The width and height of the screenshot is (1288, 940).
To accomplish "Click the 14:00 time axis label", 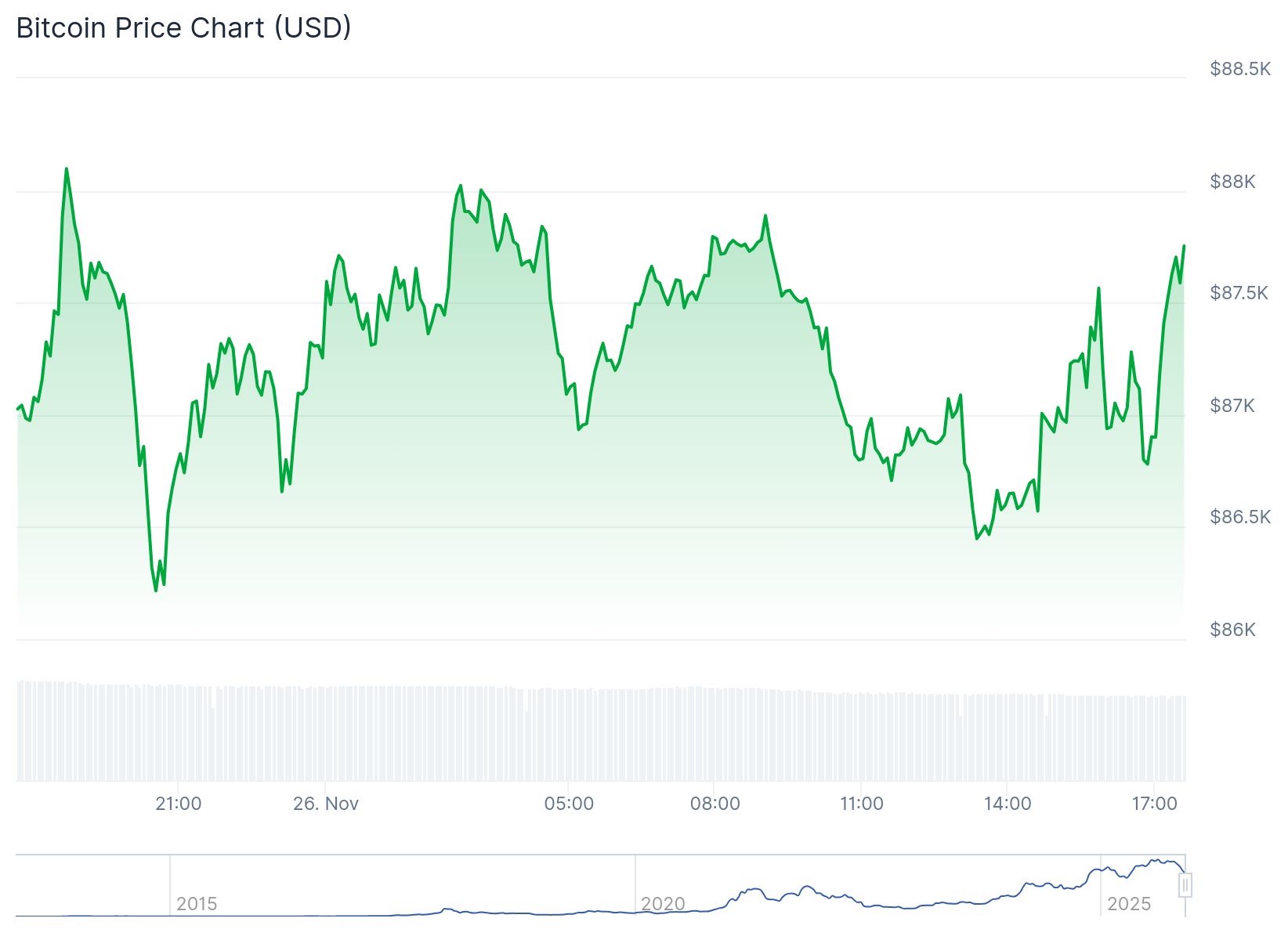I will 1008,804.
